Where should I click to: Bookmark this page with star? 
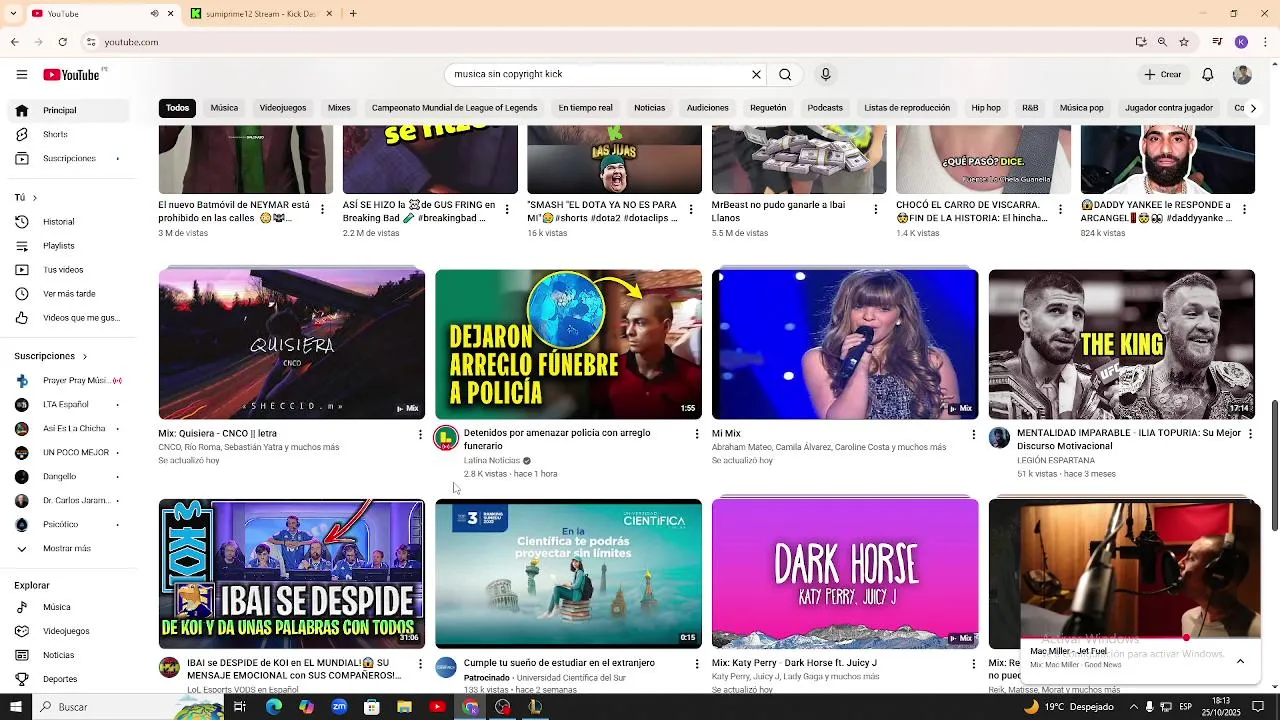pos(1184,42)
